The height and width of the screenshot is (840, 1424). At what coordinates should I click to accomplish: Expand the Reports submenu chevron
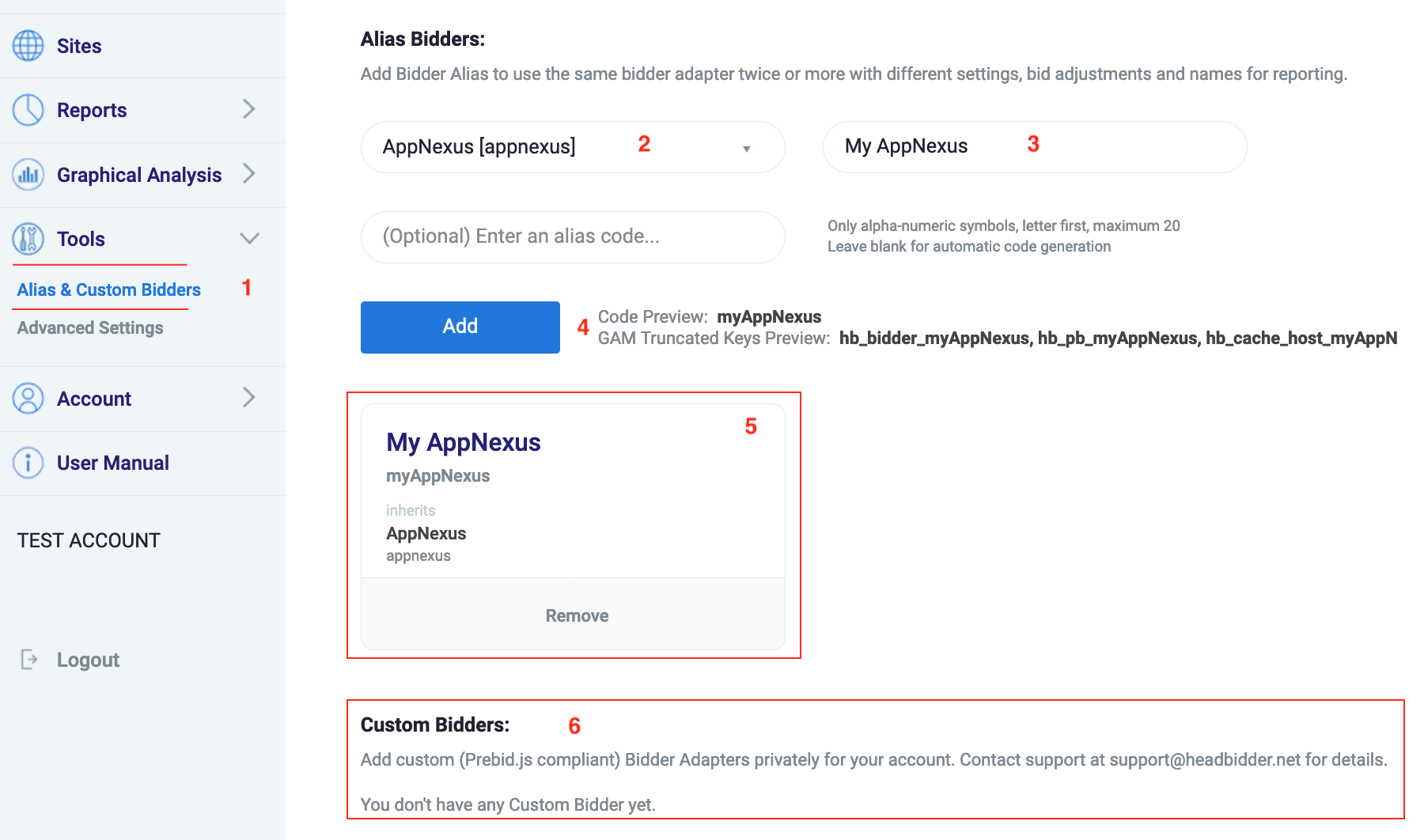[x=248, y=109]
